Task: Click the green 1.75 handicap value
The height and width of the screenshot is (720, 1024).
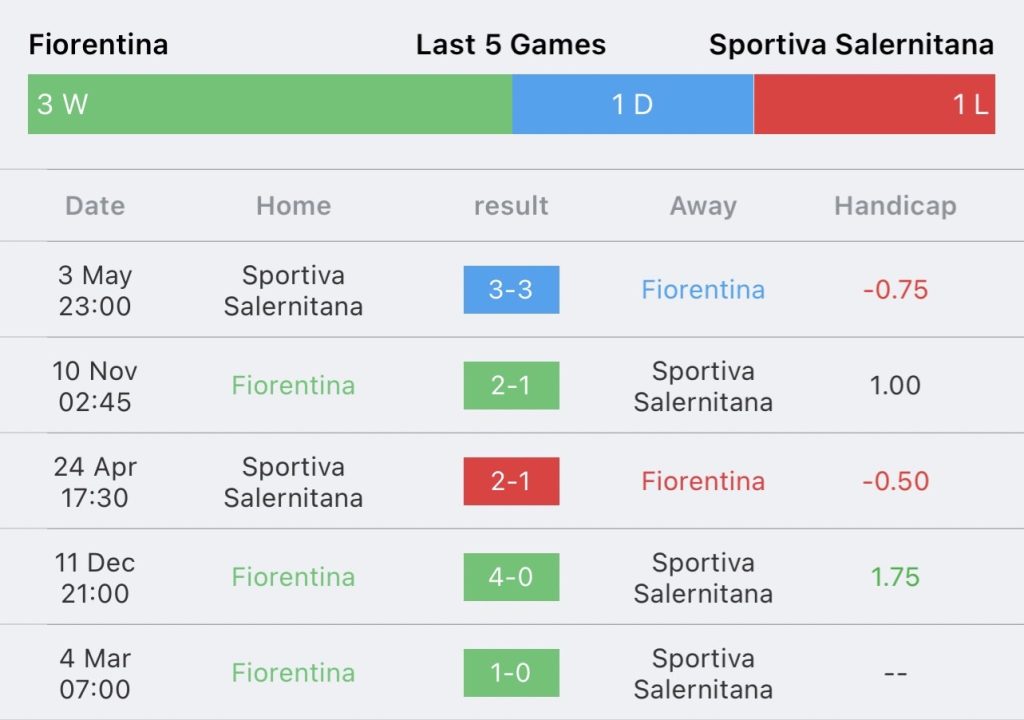Action: pos(895,577)
